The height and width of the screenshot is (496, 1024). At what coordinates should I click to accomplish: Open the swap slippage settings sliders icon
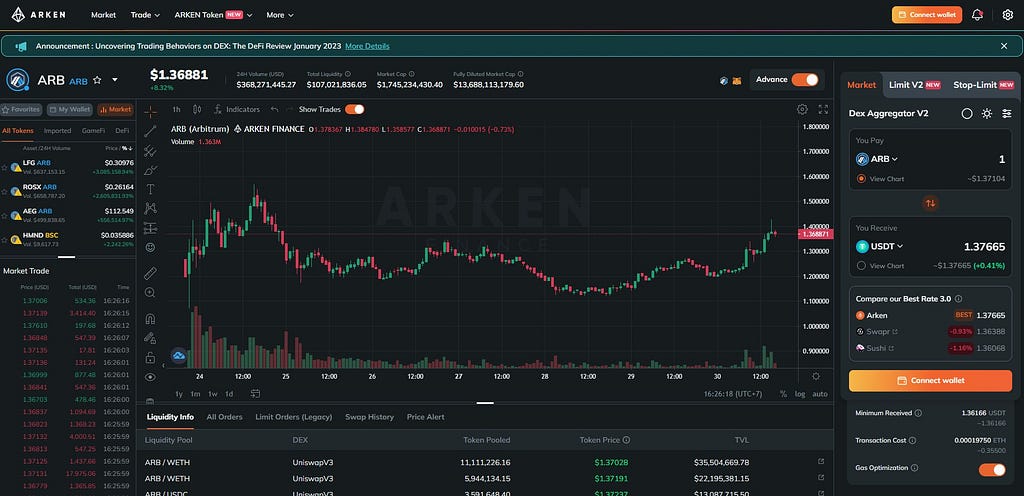point(1006,114)
